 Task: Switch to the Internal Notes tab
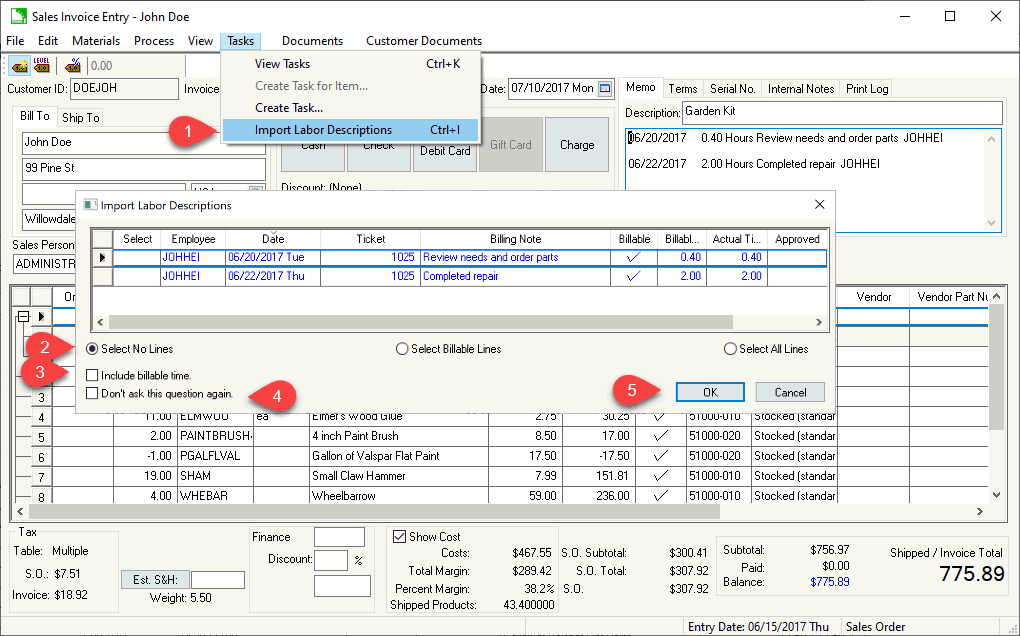[x=801, y=89]
